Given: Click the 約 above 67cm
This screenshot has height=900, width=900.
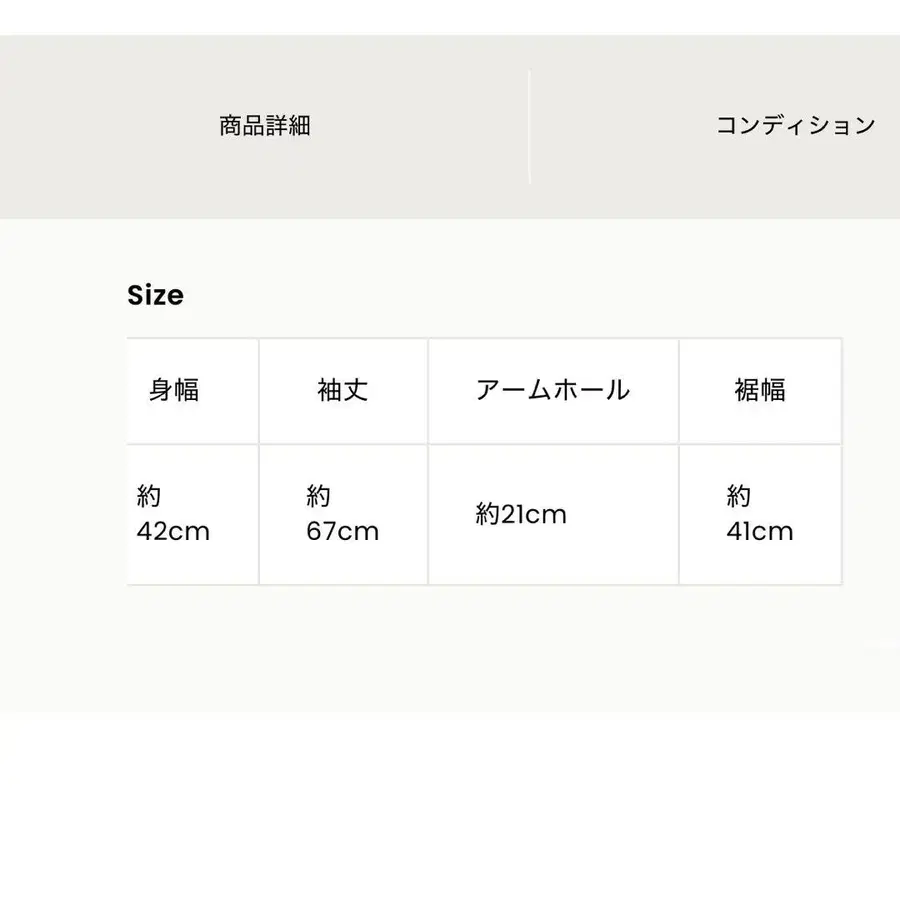Looking at the screenshot, I should [318, 497].
